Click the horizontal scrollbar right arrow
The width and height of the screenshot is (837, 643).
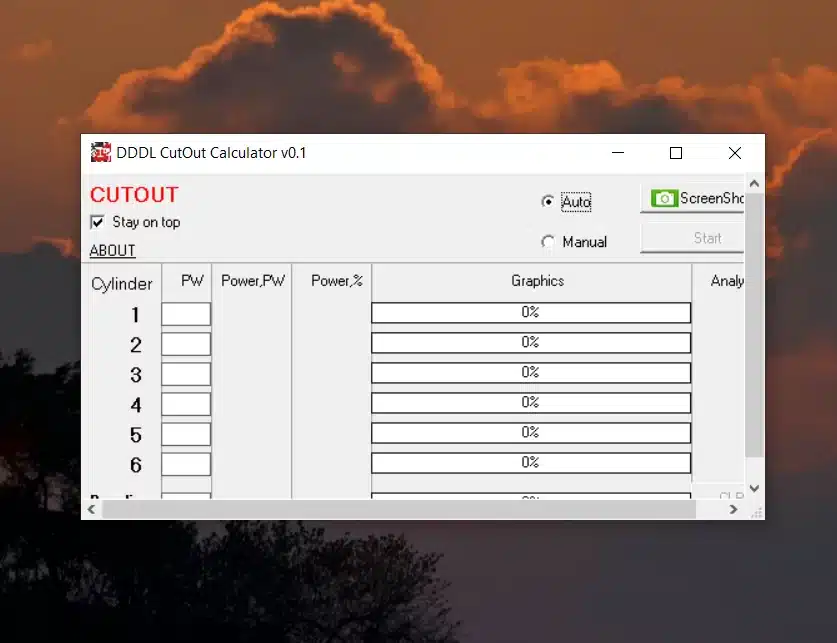coord(733,509)
